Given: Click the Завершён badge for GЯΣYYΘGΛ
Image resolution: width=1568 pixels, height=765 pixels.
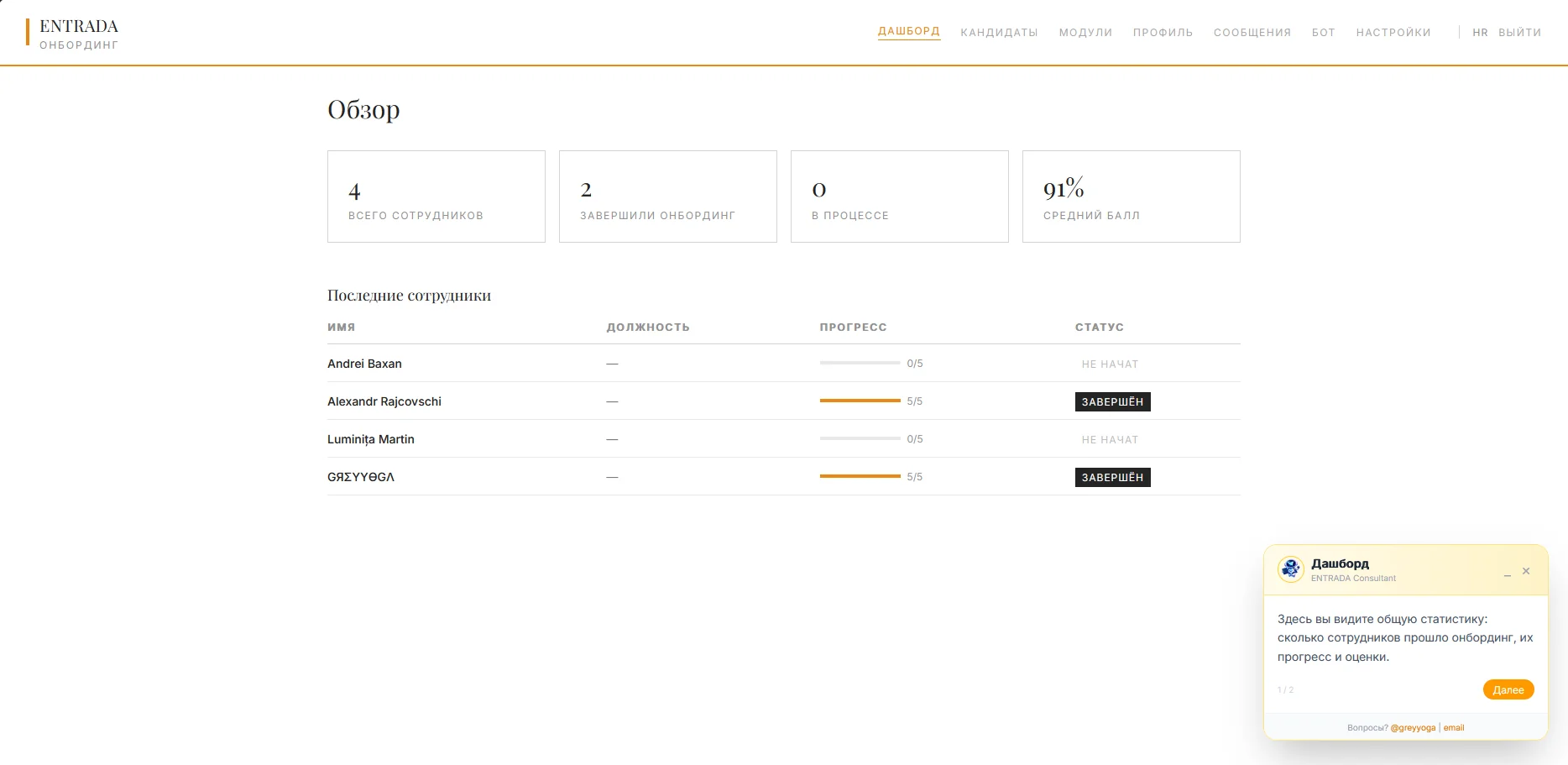Looking at the screenshot, I should [x=1112, y=477].
